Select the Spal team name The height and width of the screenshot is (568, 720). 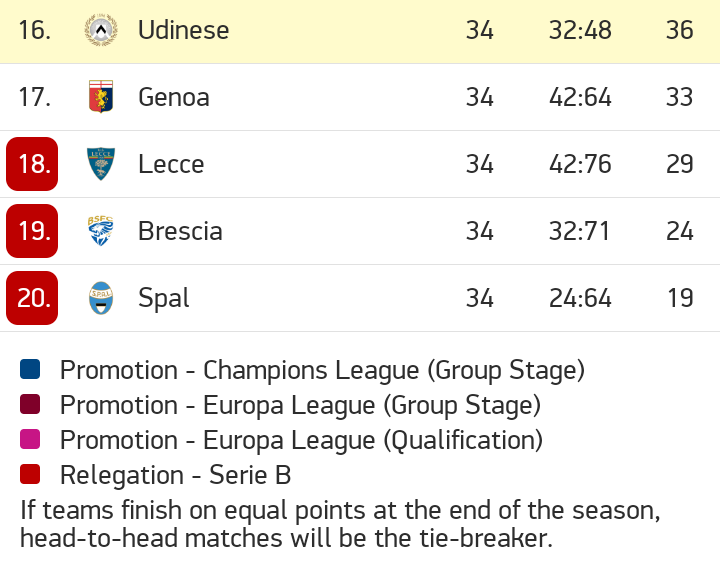click(164, 298)
